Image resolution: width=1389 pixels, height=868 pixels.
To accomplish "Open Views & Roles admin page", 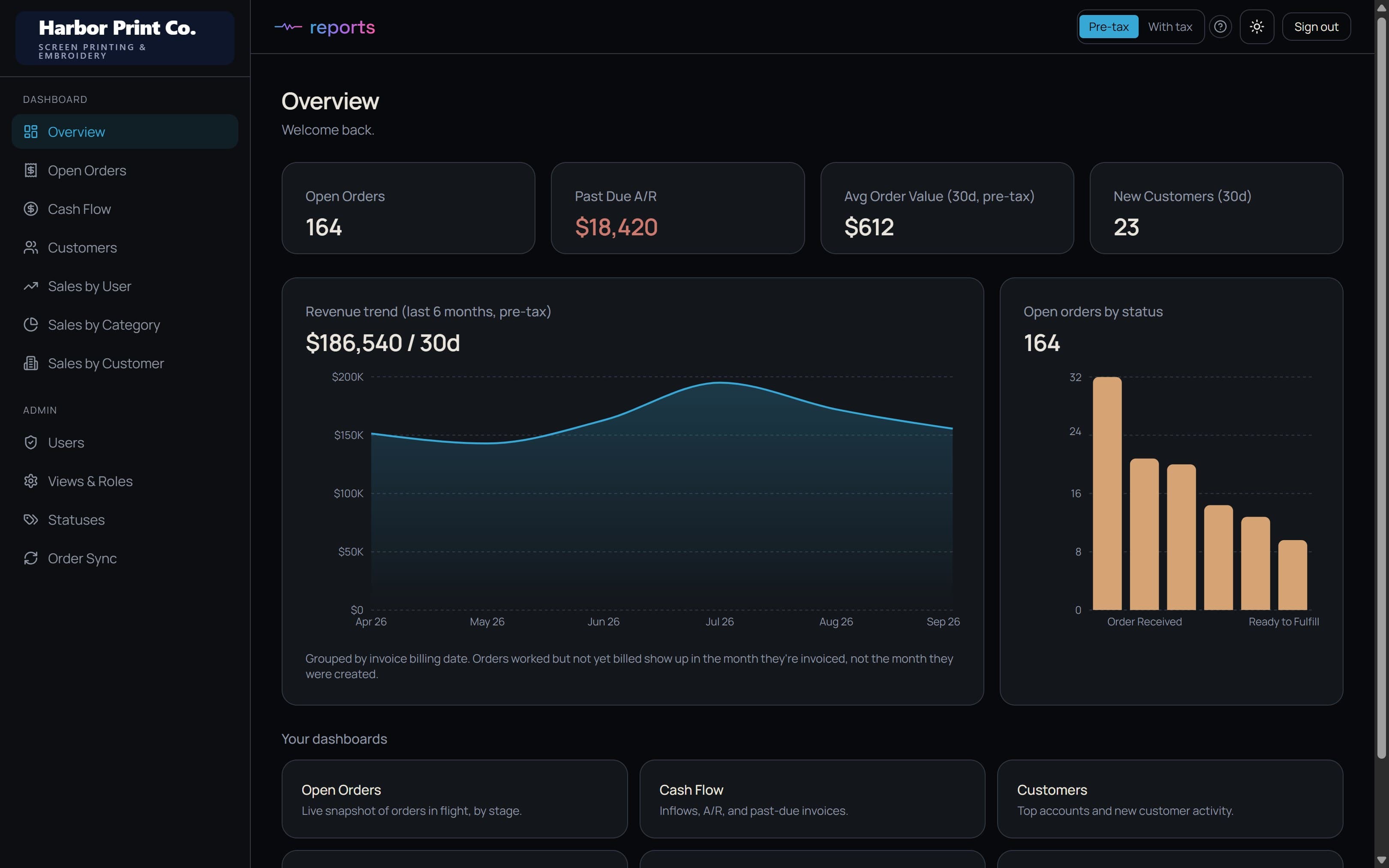I will point(125,481).
